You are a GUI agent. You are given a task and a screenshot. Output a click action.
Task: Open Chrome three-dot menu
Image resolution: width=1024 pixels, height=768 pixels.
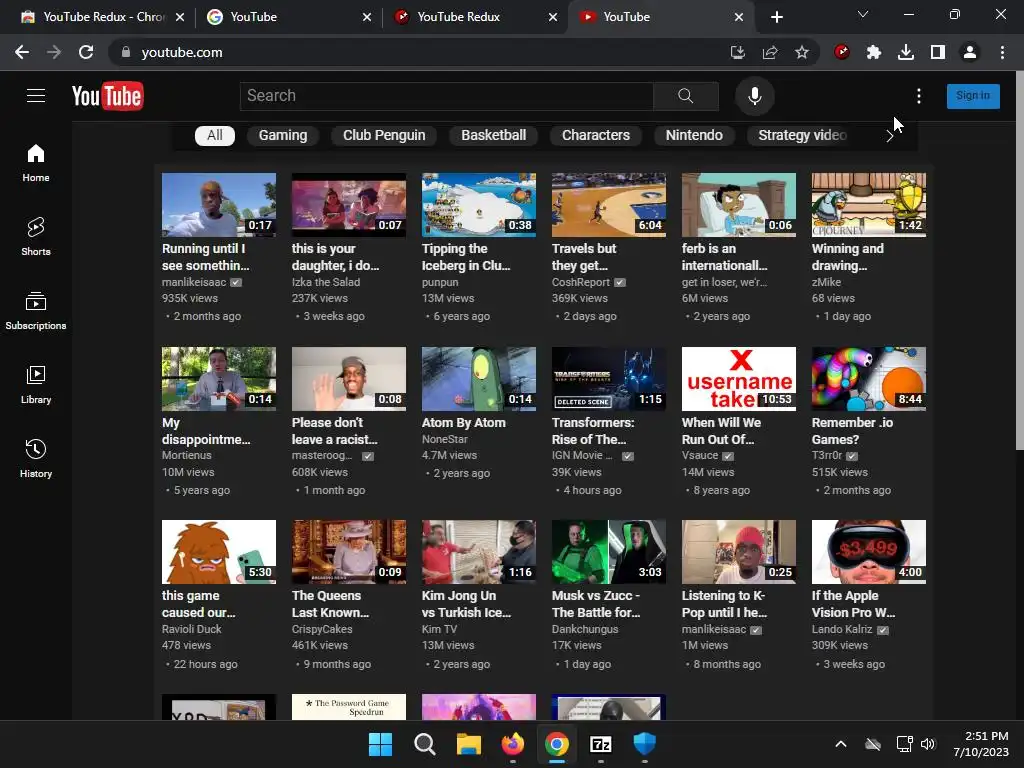[x=1002, y=52]
